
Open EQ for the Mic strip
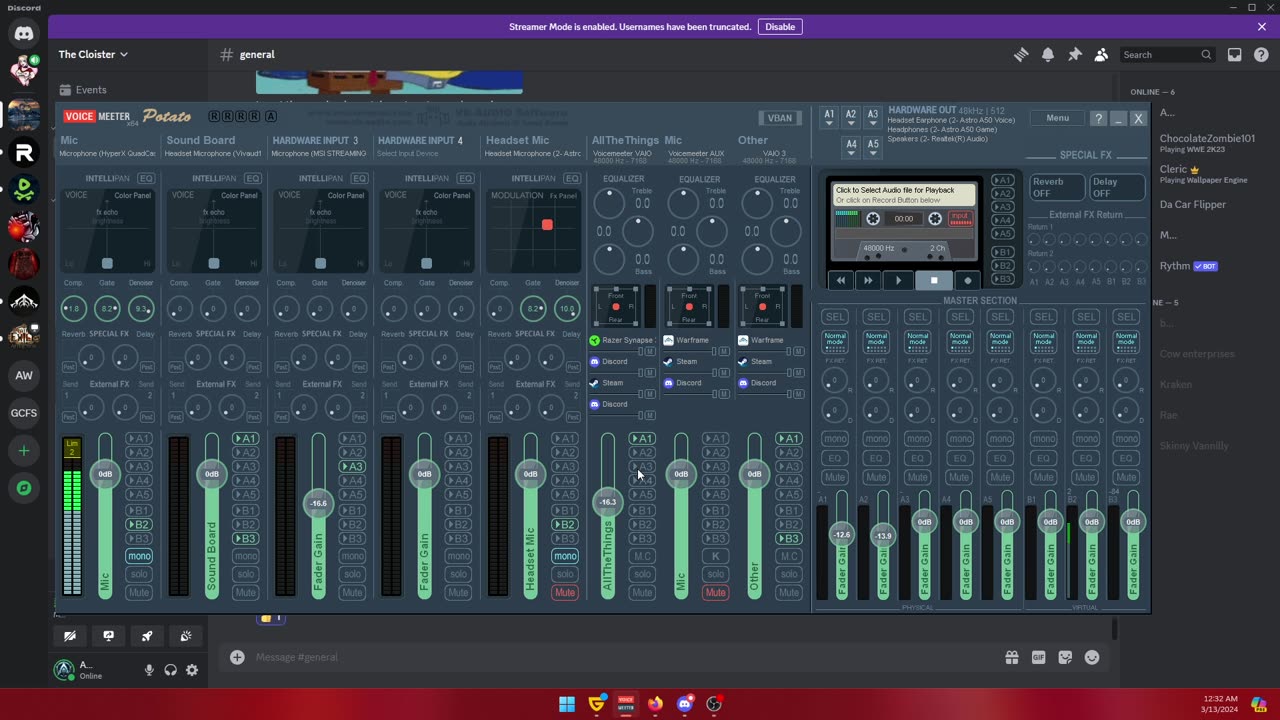coord(146,178)
